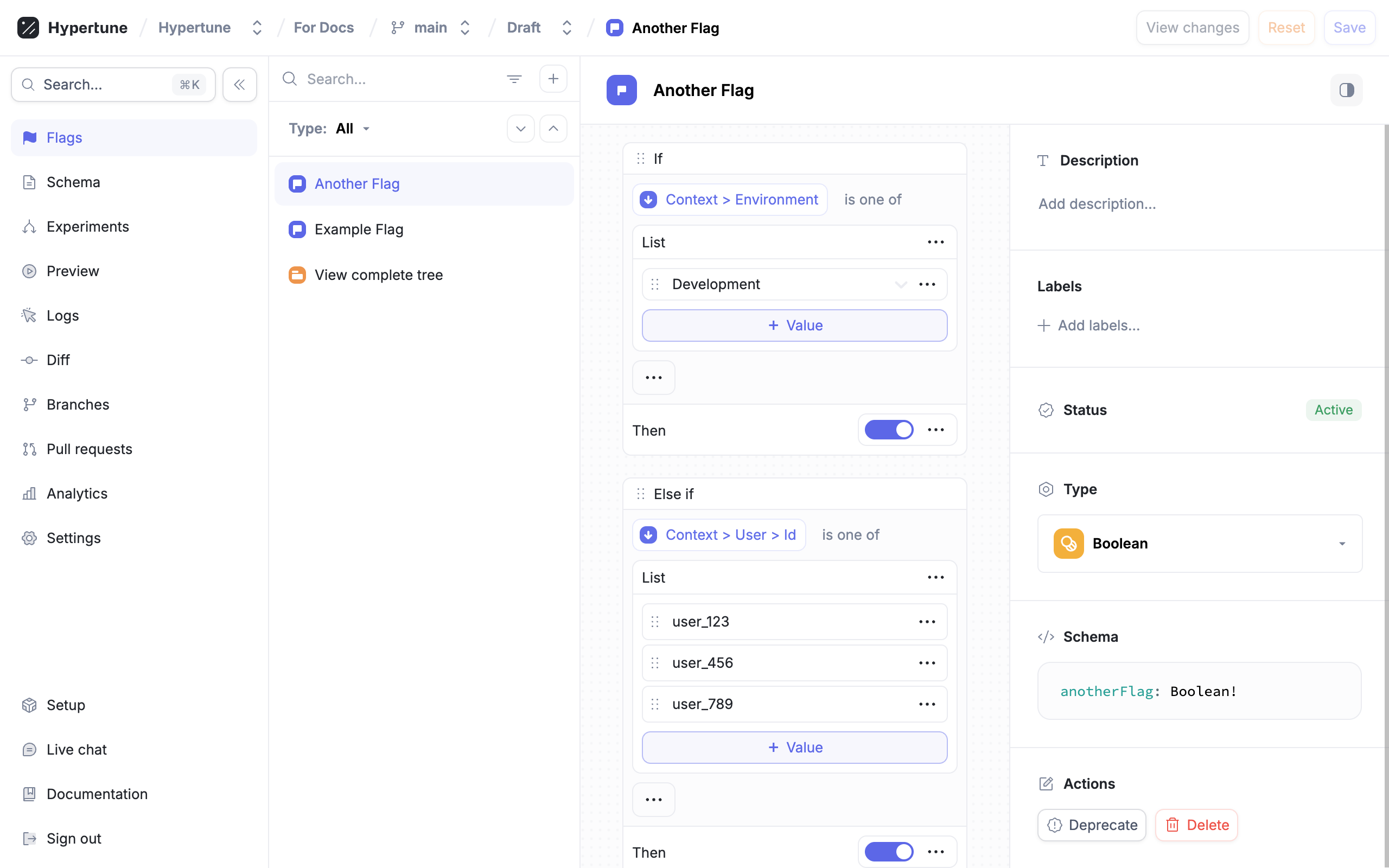Open the Analytics sidebar item
1389x868 pixels.
pos(77,494)
